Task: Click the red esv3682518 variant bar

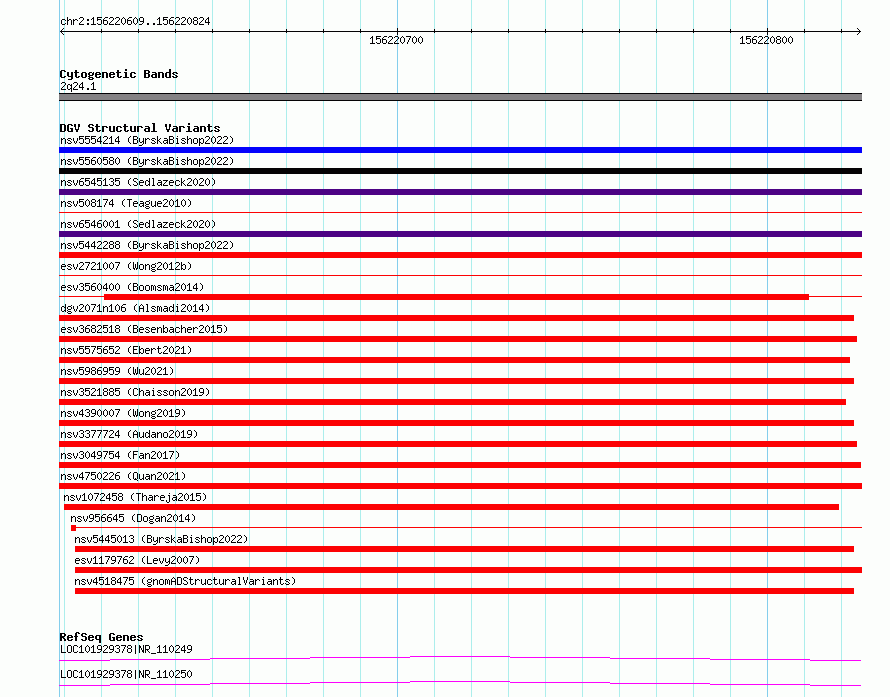Action: [x=458, y=339]
